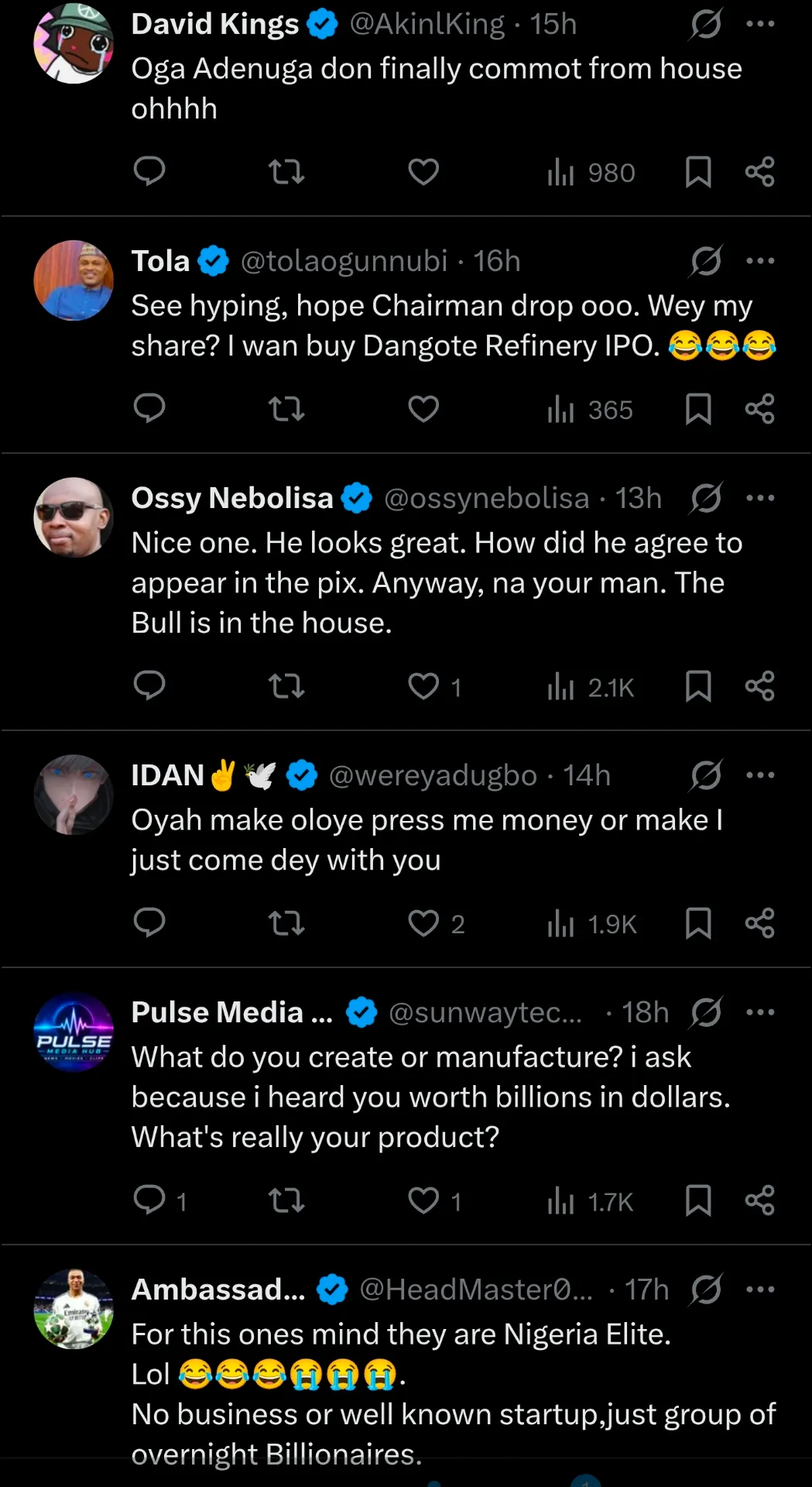812x1487 pixels.
Task: Open David Kings' profile picture
Action: click(x=74, y=43)
